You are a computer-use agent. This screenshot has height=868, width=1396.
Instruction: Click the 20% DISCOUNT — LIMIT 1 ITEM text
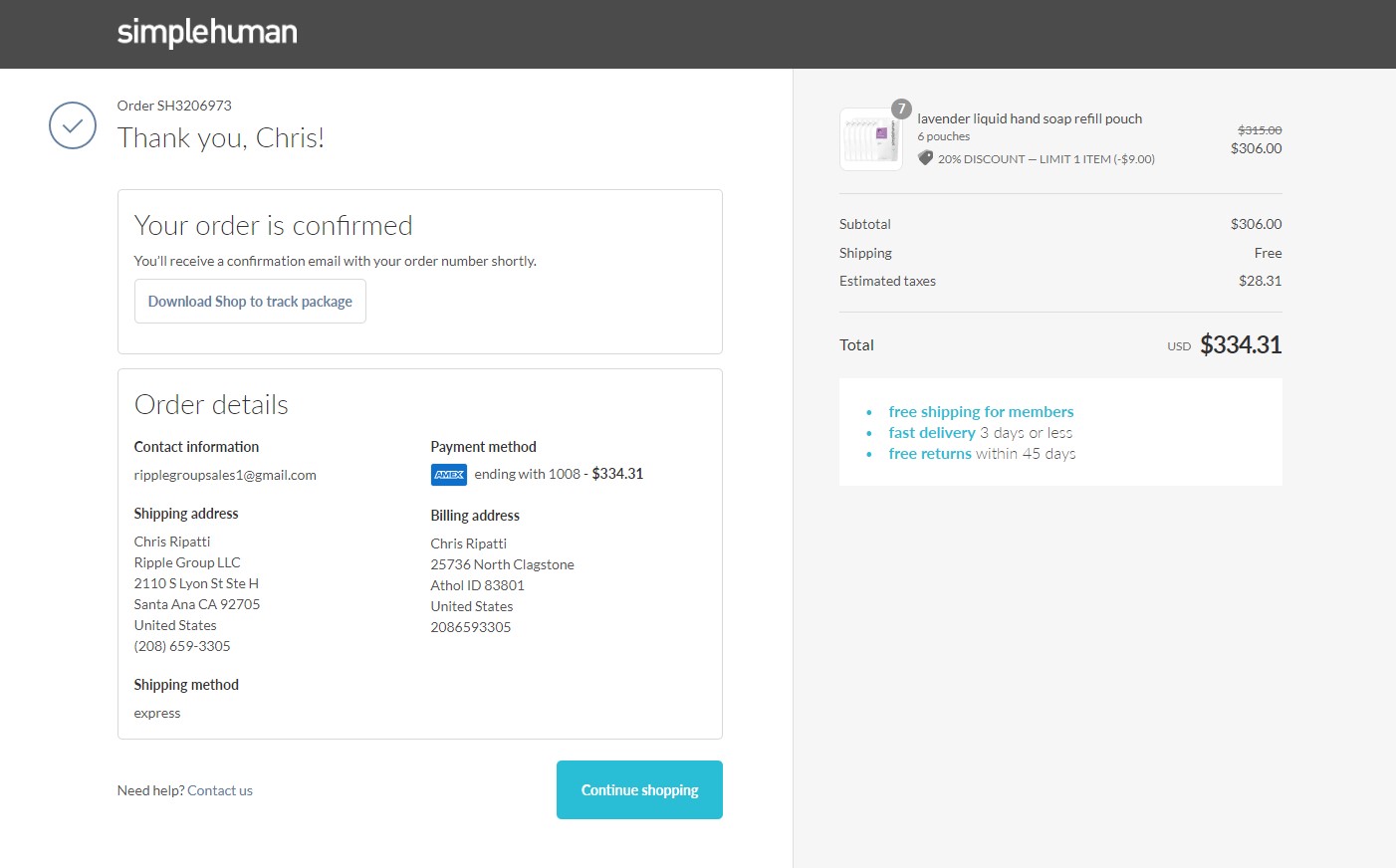click(1047, 159)
